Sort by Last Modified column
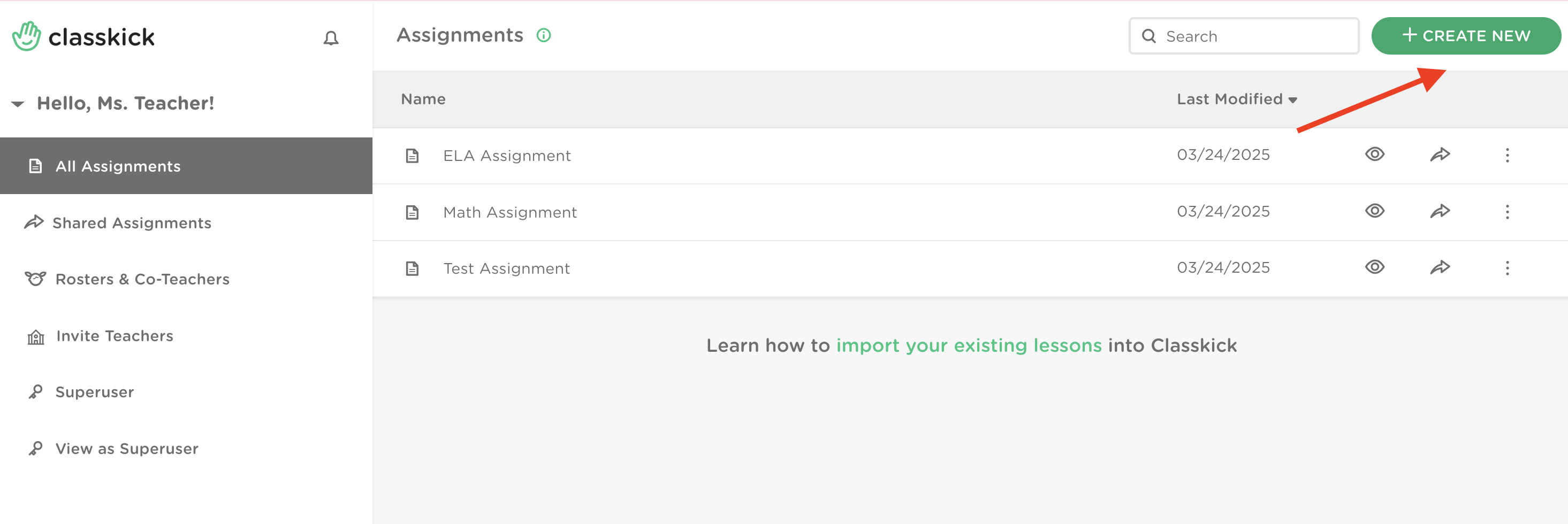Screen dimensions: 1568x524 [1236, 99]
